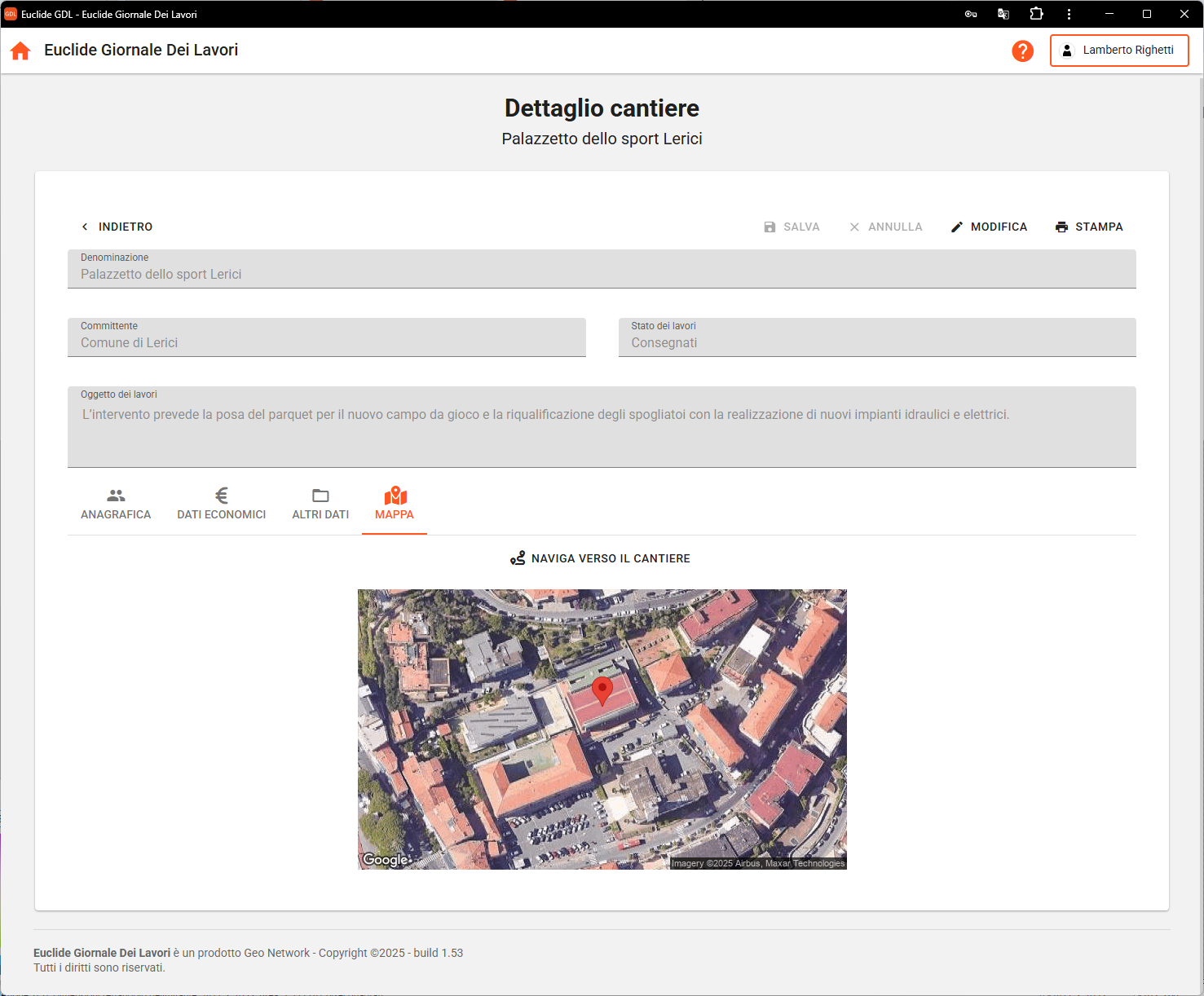Switch to the ANAGRAFICA tab

[116, 505]
